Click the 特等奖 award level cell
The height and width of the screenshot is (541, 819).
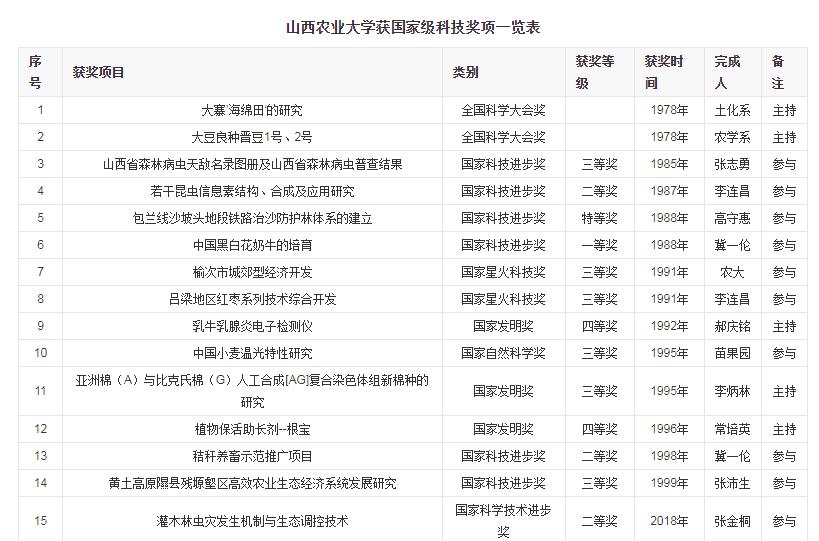pos(600,218)
